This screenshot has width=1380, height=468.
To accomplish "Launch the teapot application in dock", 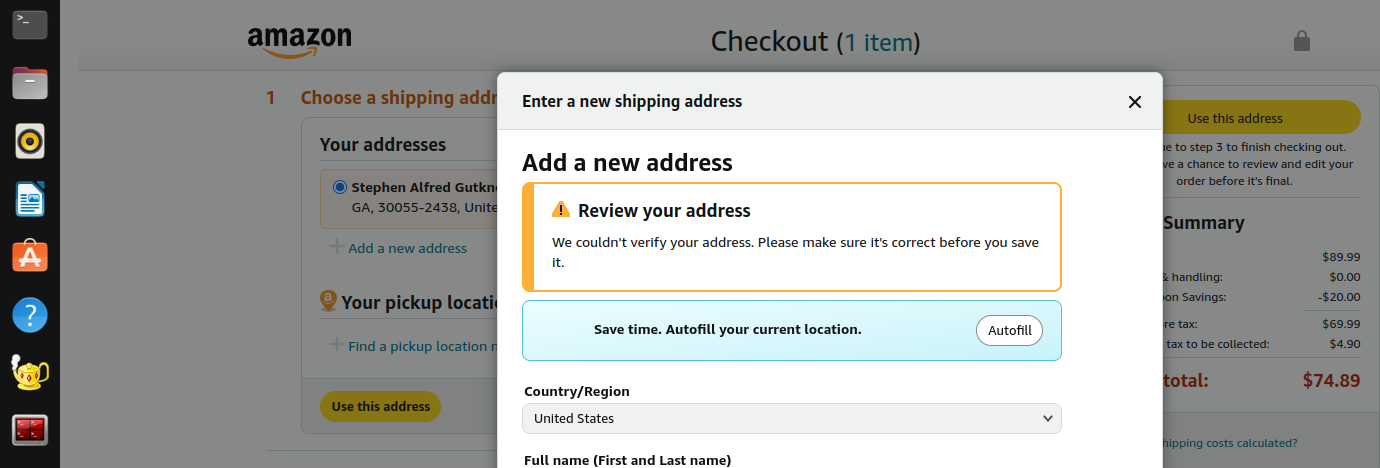I will [x=30, y=373].
